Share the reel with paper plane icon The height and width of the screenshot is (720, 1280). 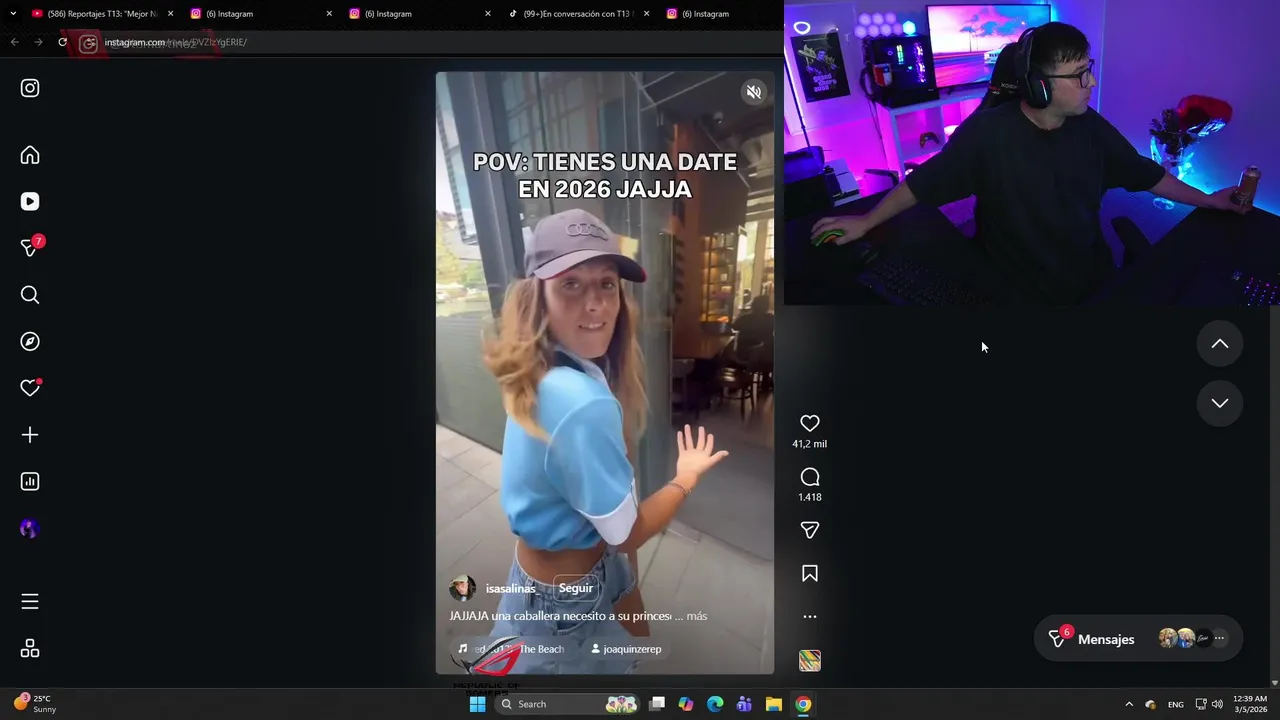click(x=810, y=530)
